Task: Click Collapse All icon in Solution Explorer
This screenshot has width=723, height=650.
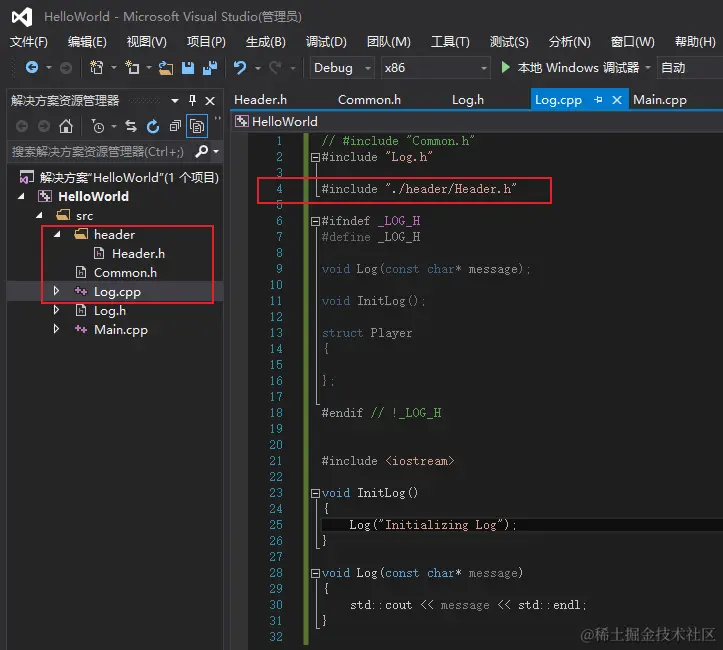Action: pyautogui.click(x=175, y=126)
